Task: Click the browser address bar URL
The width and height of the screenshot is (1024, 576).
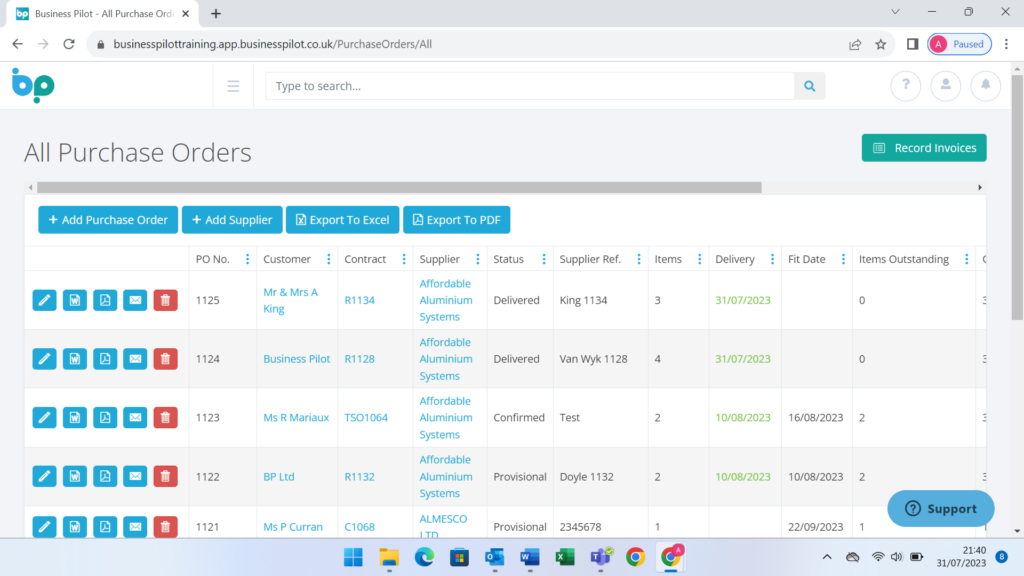Action: 272,44
